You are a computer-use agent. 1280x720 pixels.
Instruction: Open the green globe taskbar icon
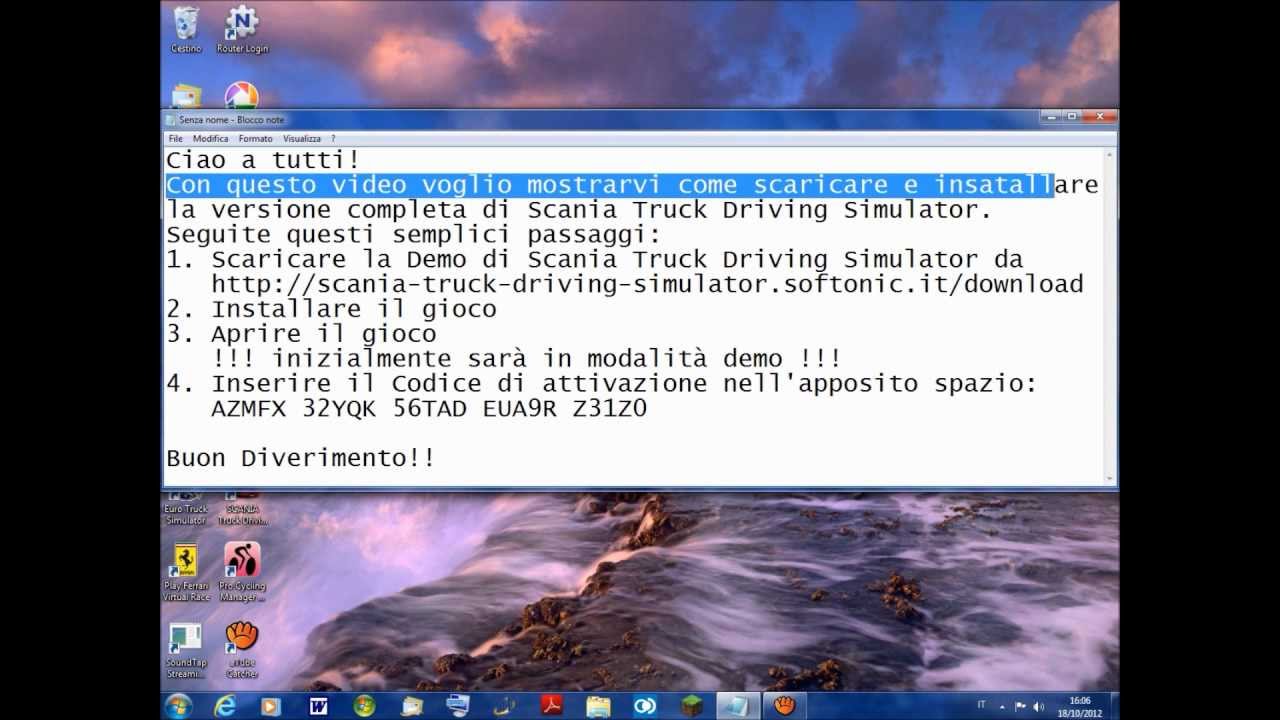(365, 706)
